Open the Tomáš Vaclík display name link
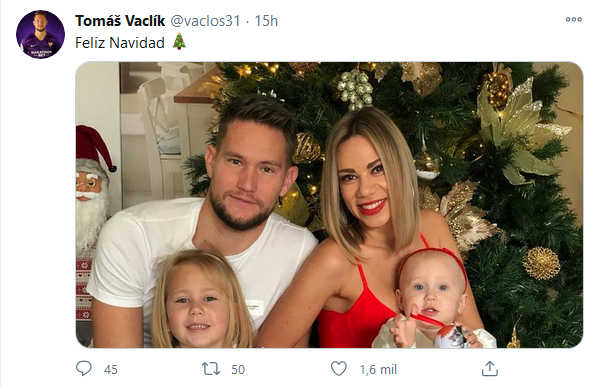Image resolution: width=598 pixels, height=388 pixels. (x=120, y=21)
